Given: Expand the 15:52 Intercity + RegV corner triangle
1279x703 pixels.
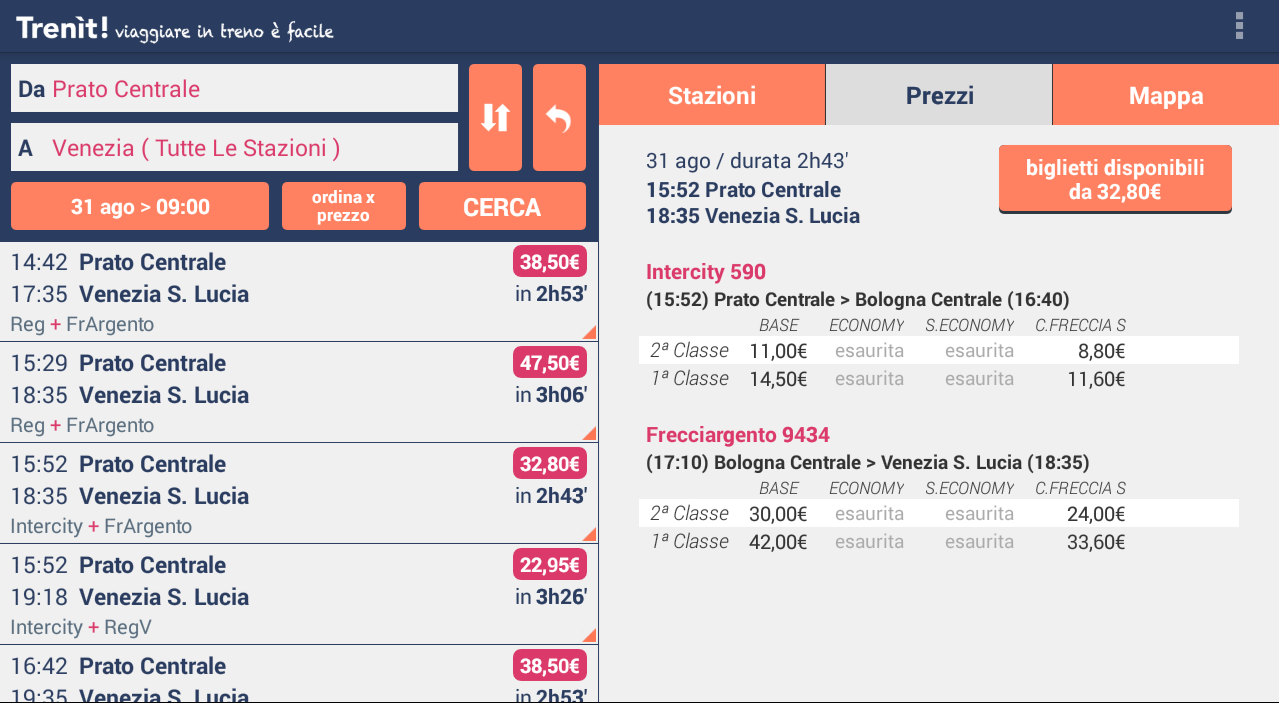Looking at the screenshot, I should coord(589,635).
